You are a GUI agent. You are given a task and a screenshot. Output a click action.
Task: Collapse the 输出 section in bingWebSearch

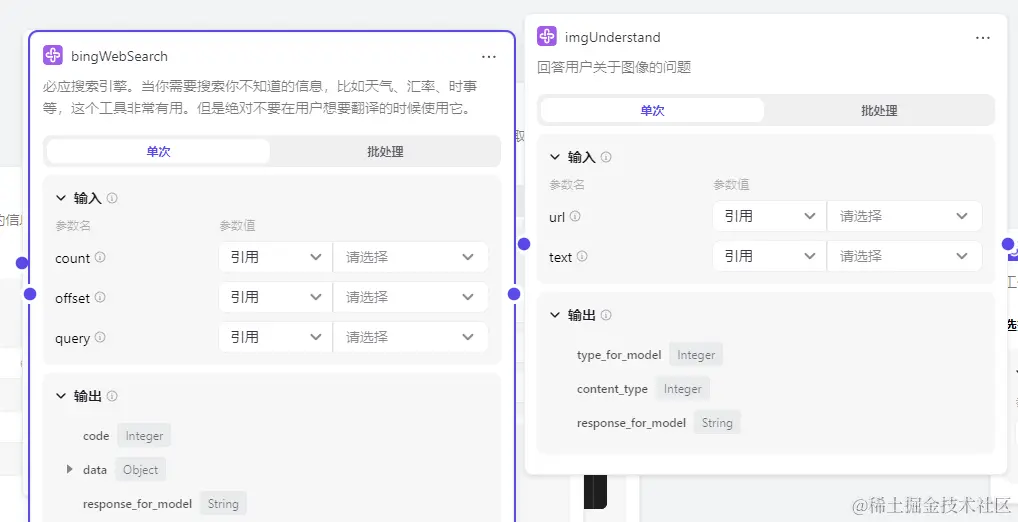(x=61, y=395)
